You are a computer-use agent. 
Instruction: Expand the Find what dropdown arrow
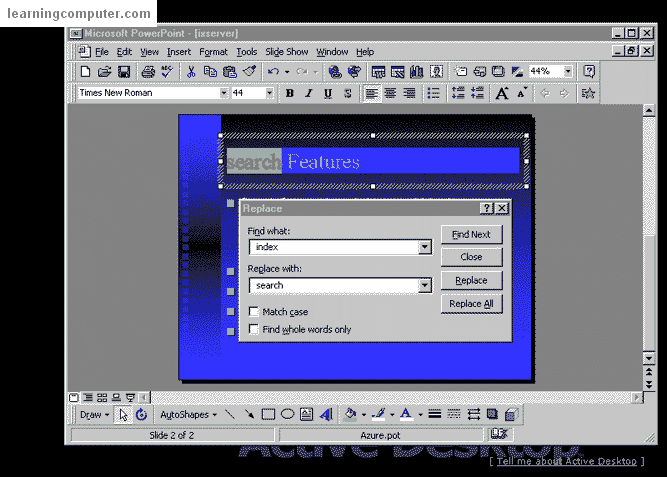(425, 247)
